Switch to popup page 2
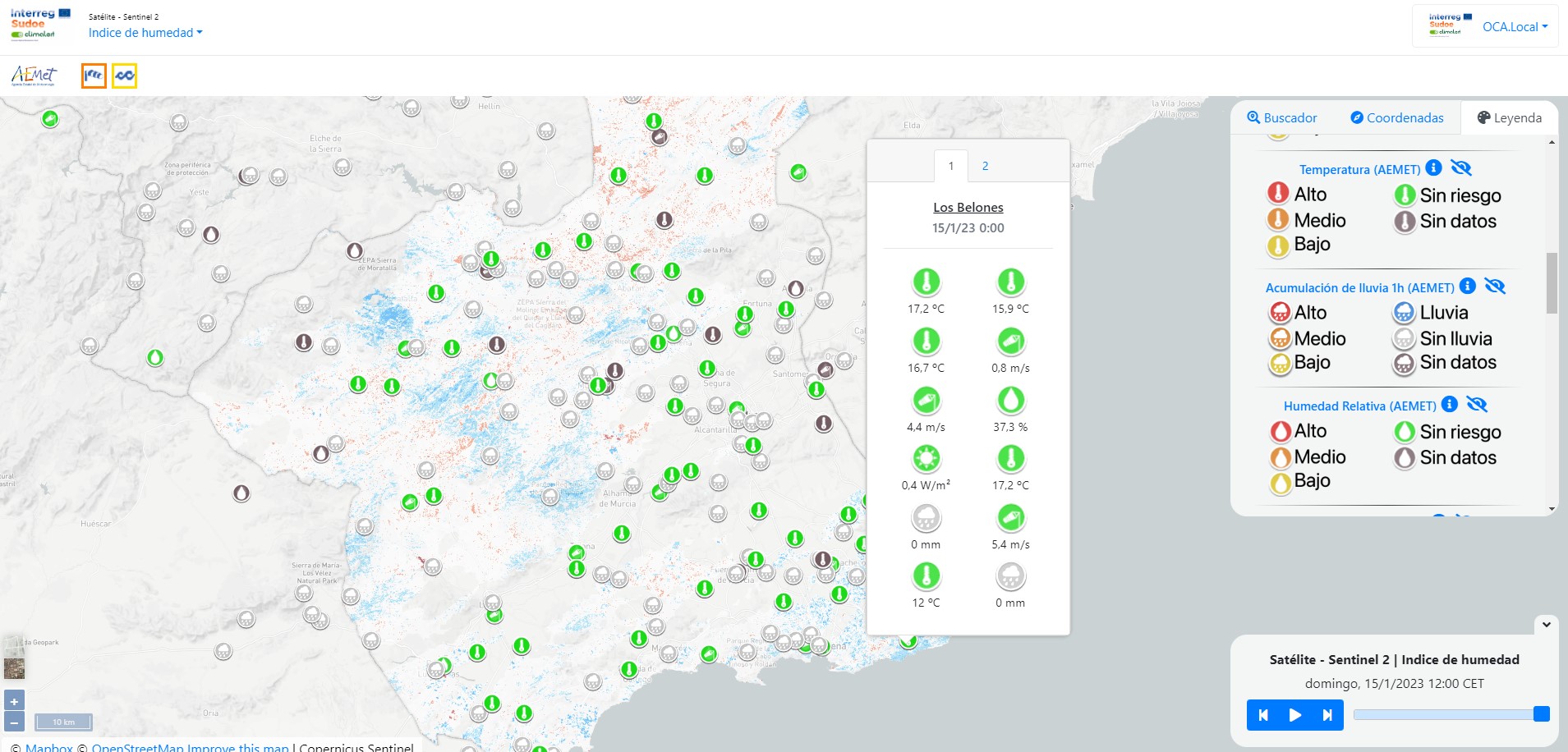Image resolution: width=1568 pixels, height=752 pixels. click(985, 166)
